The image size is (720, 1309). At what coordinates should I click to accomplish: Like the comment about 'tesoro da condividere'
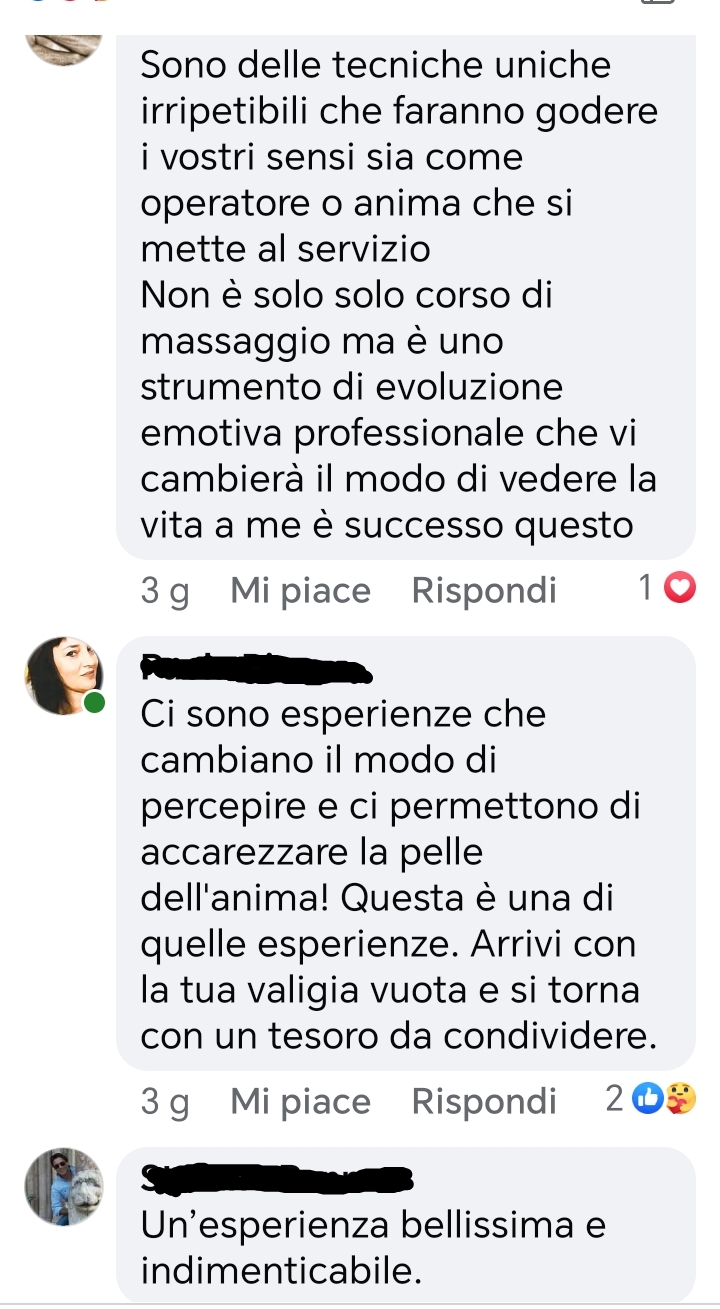pos(300,1101)
